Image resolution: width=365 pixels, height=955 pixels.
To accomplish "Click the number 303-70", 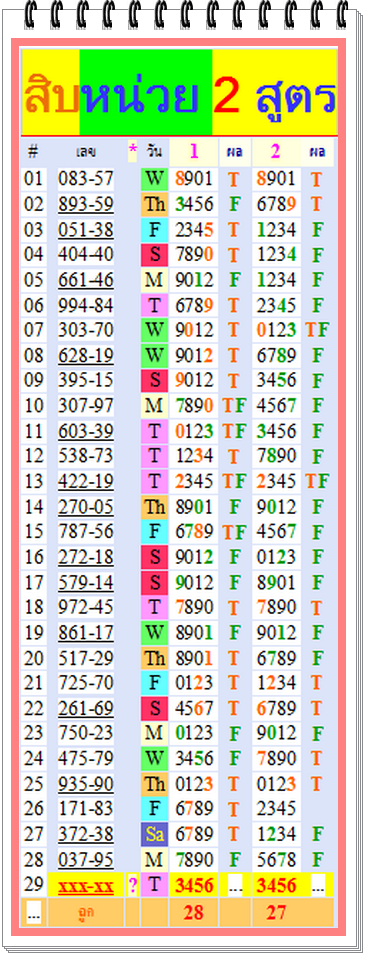I will click(86, 330).
